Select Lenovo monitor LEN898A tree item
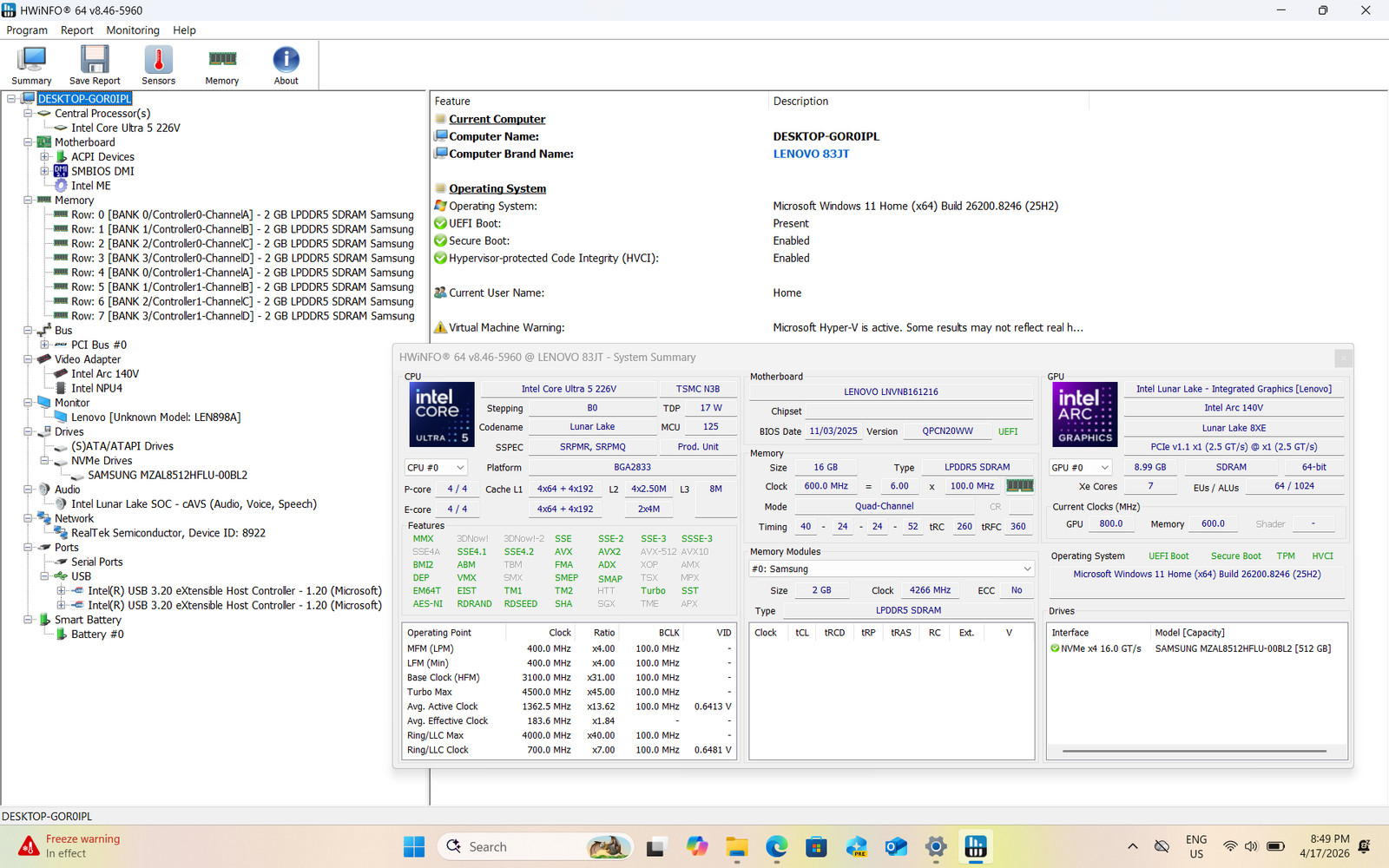The height and width of the screenshot is (868, 1389). click(x=156, y=418)
